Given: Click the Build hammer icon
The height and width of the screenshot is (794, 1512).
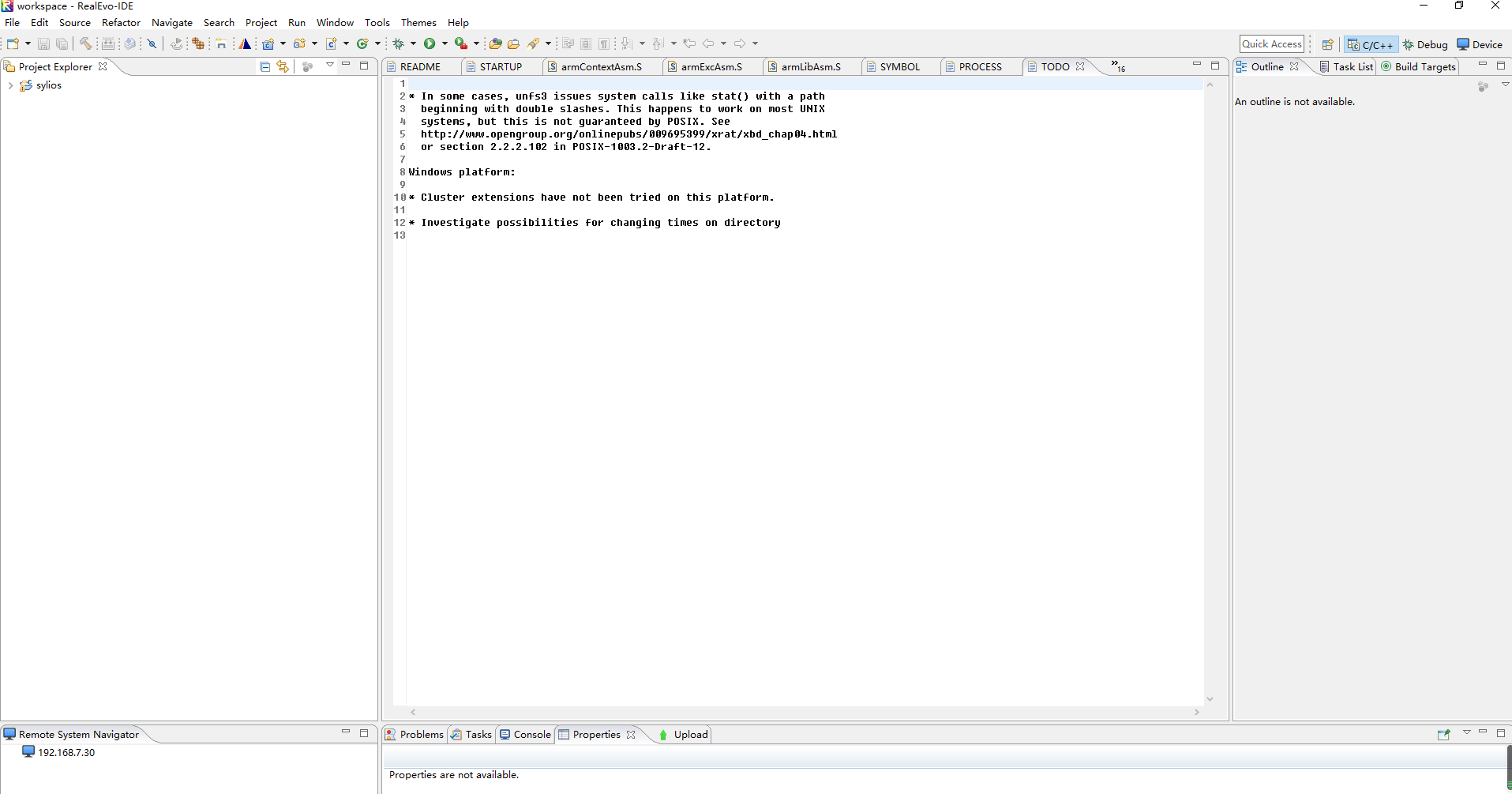Looking at the screenshot, I should tap(85, 43).
